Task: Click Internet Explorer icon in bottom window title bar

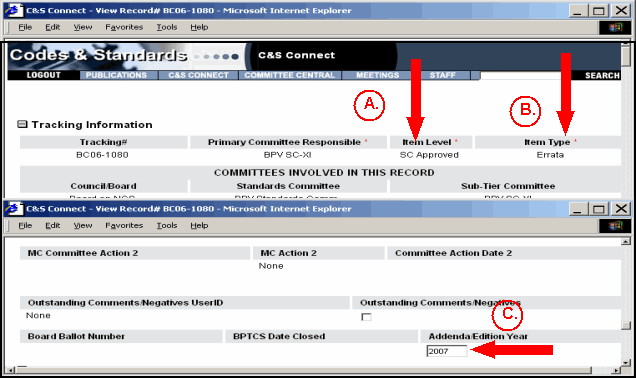Action: click(x=14, y=209)
